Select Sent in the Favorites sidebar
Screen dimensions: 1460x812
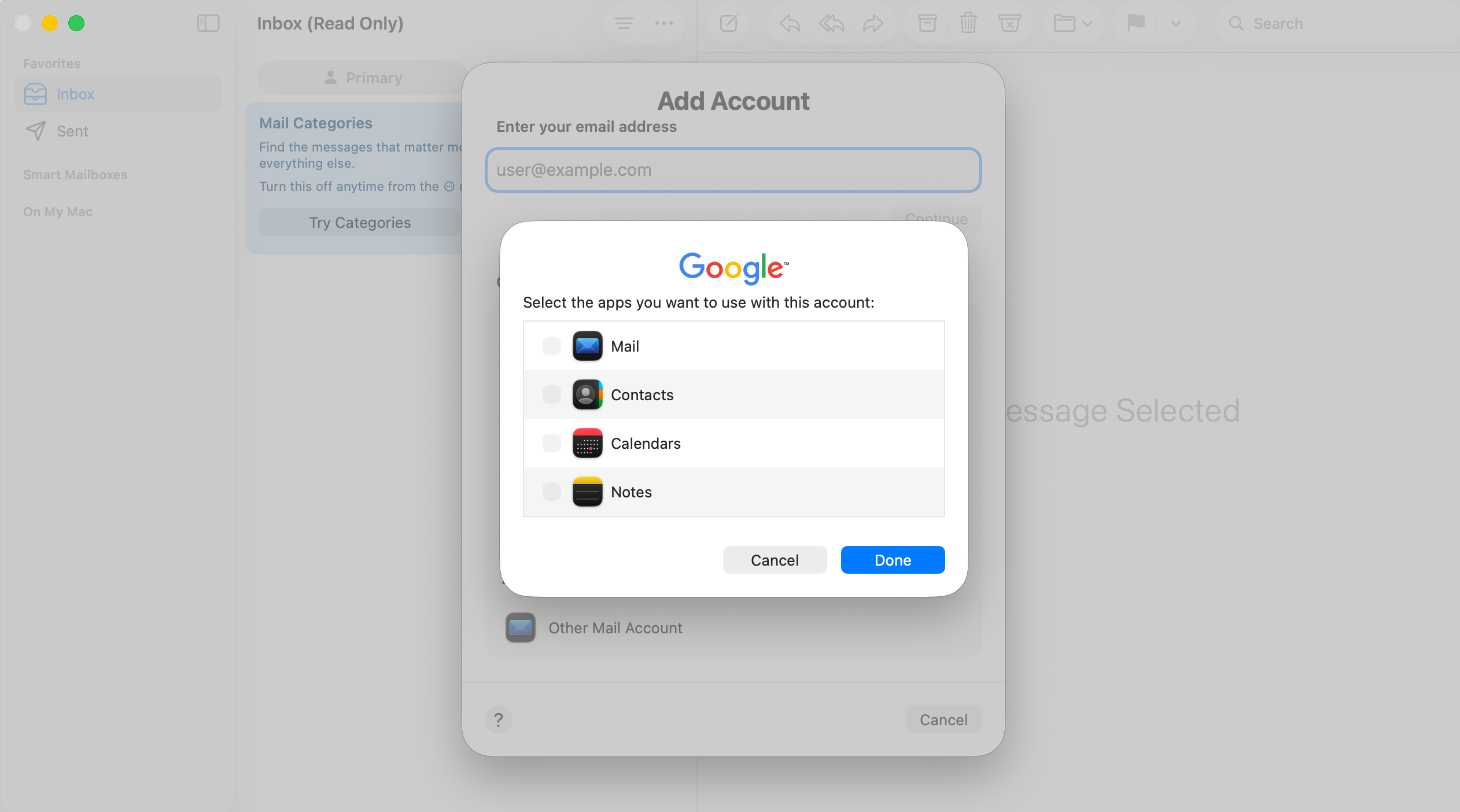tap(71, 131)
